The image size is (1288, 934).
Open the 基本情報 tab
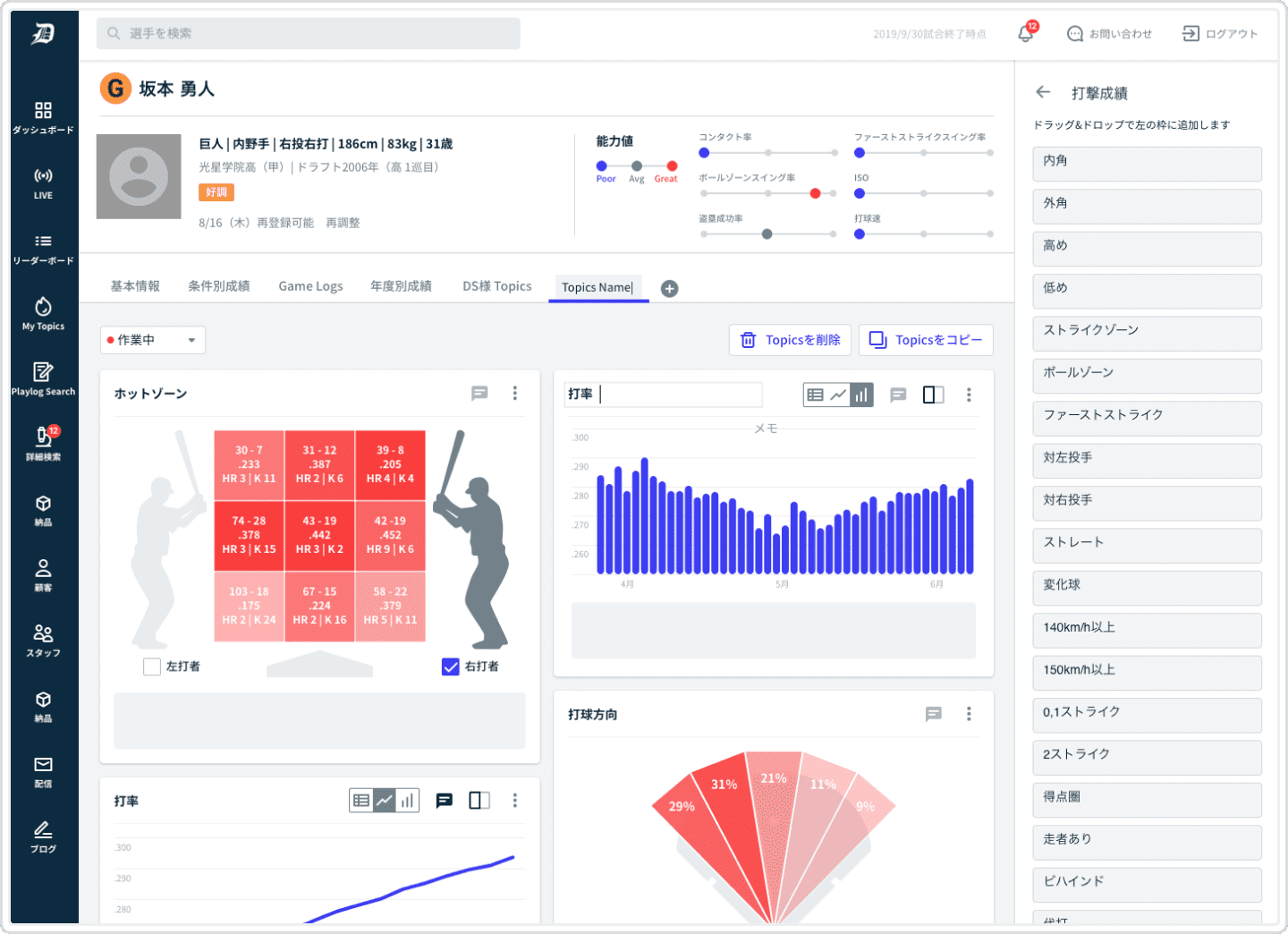[135, 286]
